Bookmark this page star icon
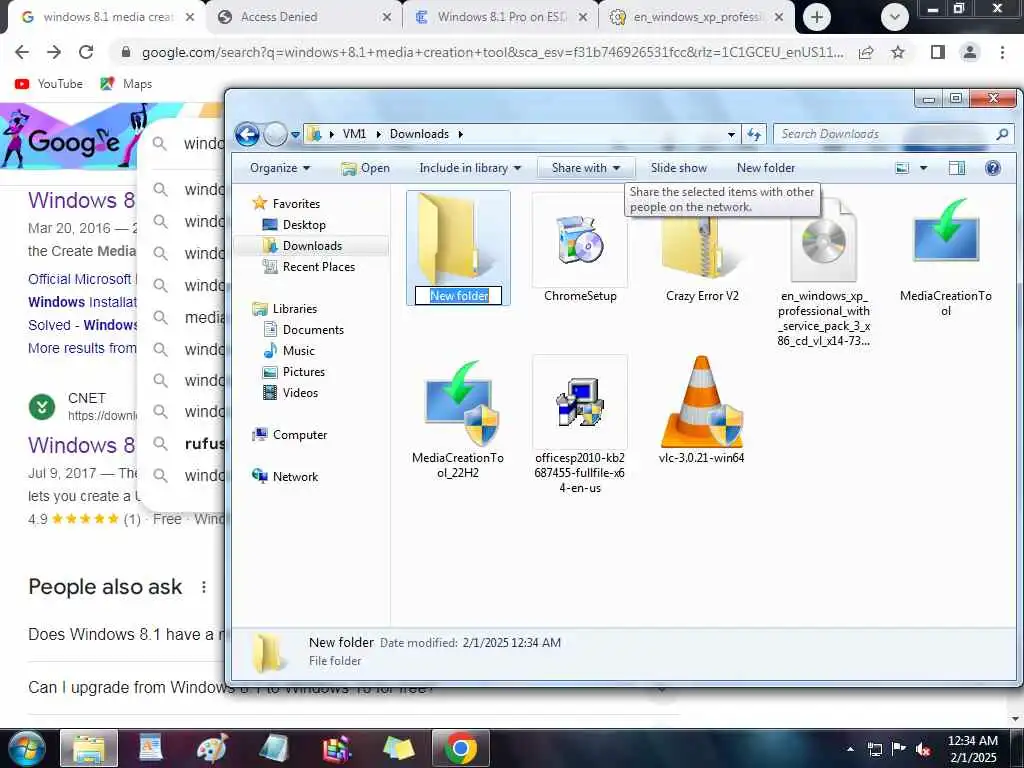The width and height of the screenshot is (1024, 768). click(x=898, y=52)
